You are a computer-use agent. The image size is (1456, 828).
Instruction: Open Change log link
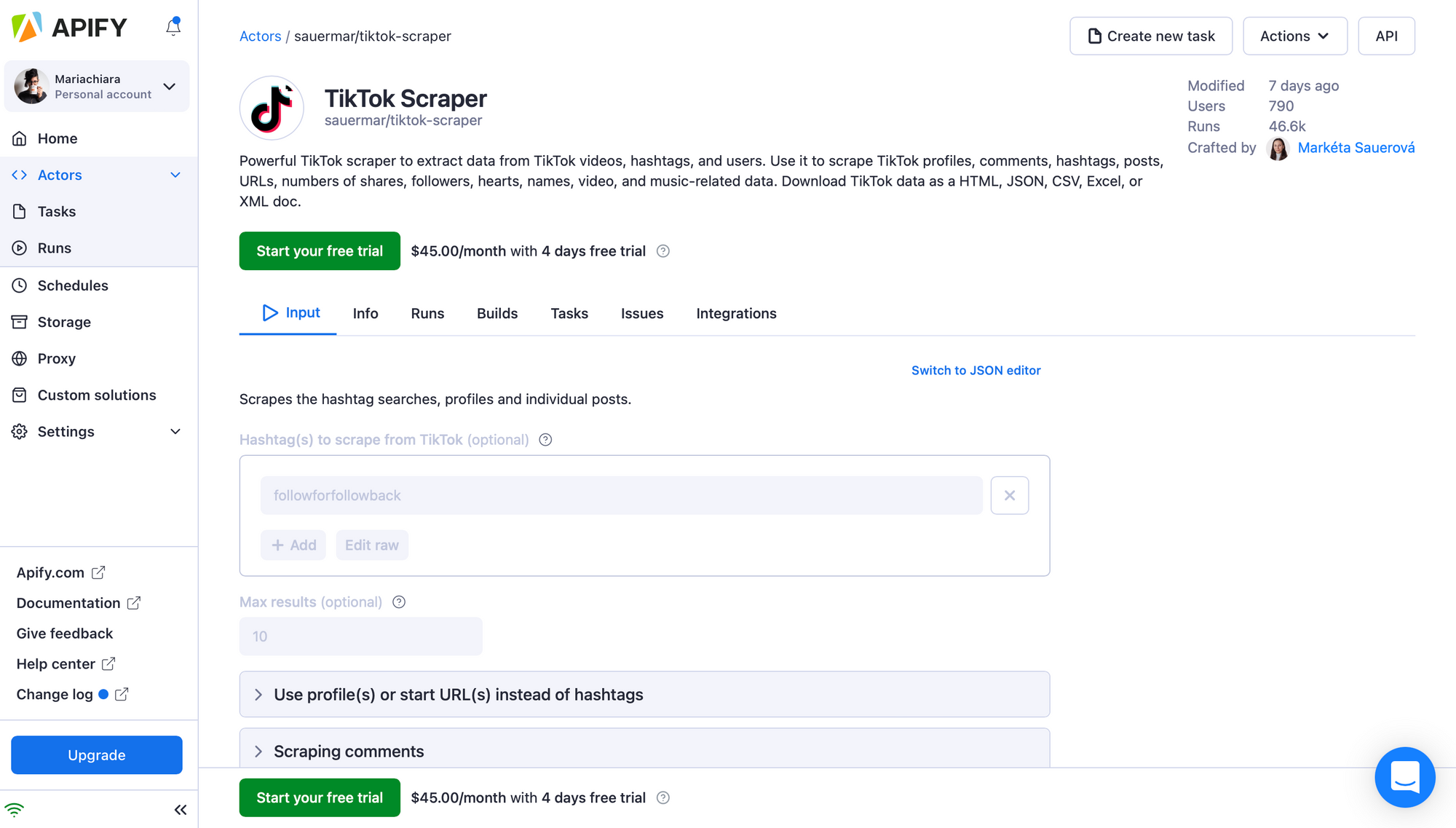(72, 695)
